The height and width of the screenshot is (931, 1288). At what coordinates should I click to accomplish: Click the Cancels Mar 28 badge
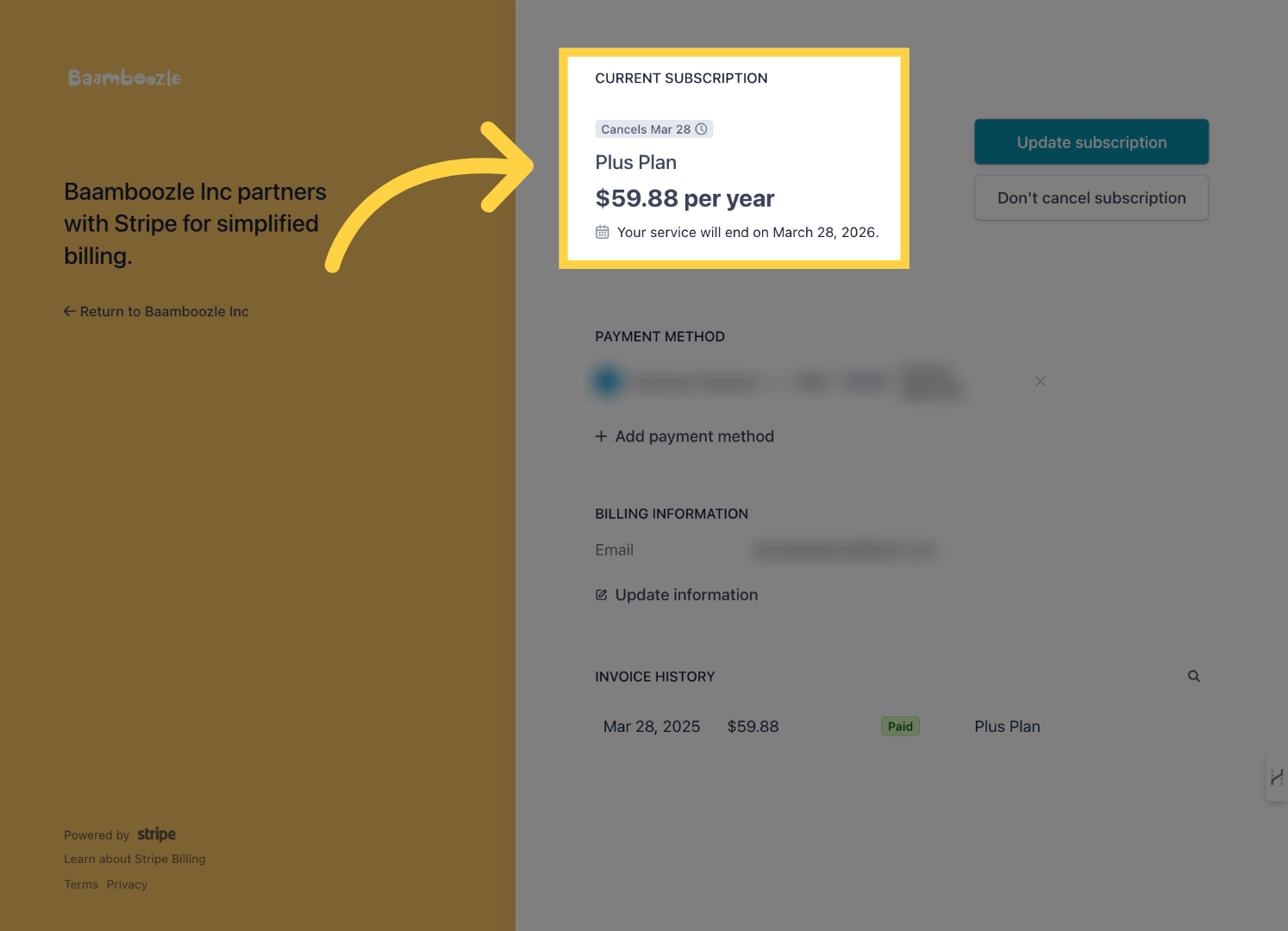pyautogui.click(x=653, y=128)
